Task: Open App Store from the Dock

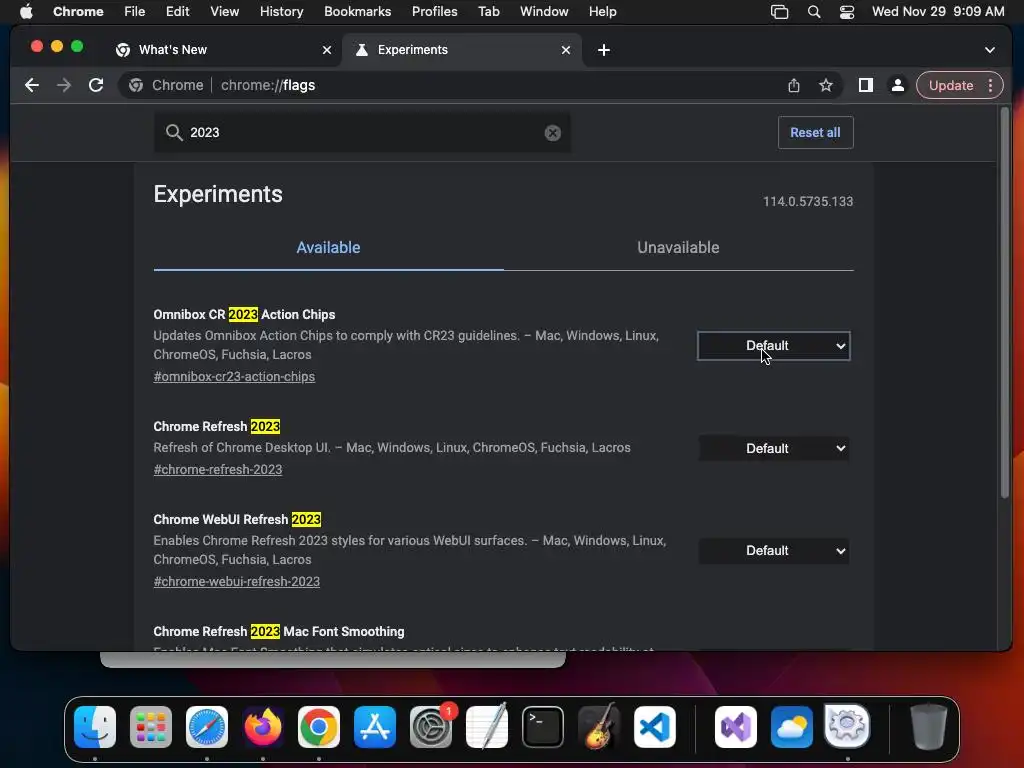Action: pos(375,726)
